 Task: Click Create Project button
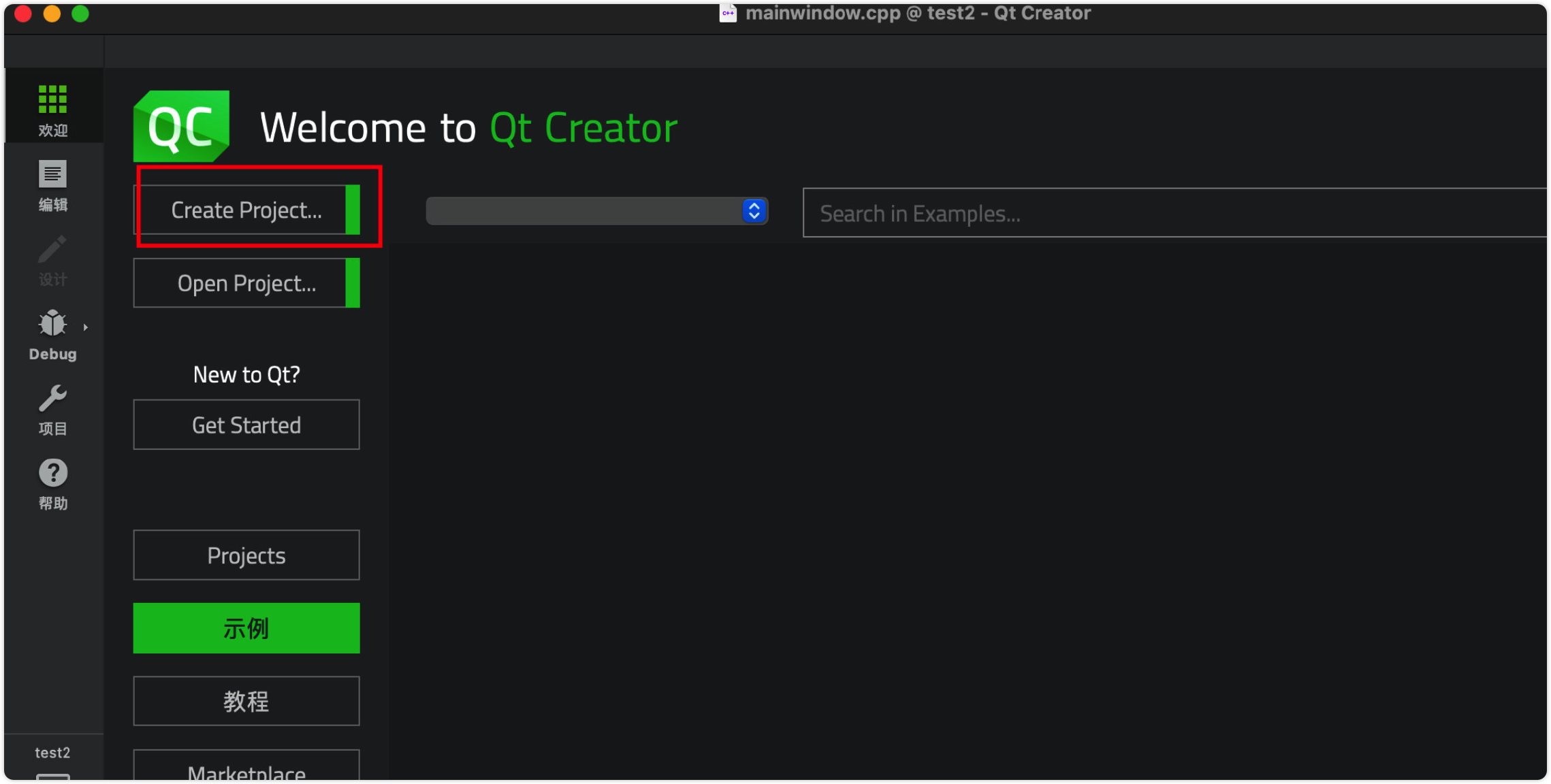(246, 210)
